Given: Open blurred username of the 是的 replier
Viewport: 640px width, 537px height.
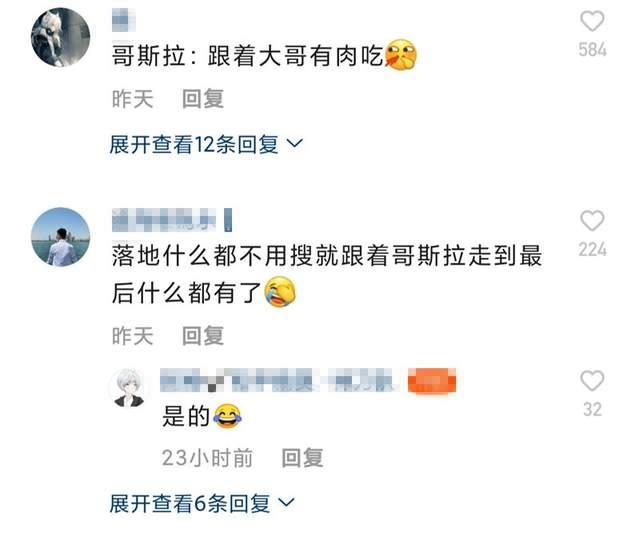Looking at the screenshot, I should (x=280, y=380).
